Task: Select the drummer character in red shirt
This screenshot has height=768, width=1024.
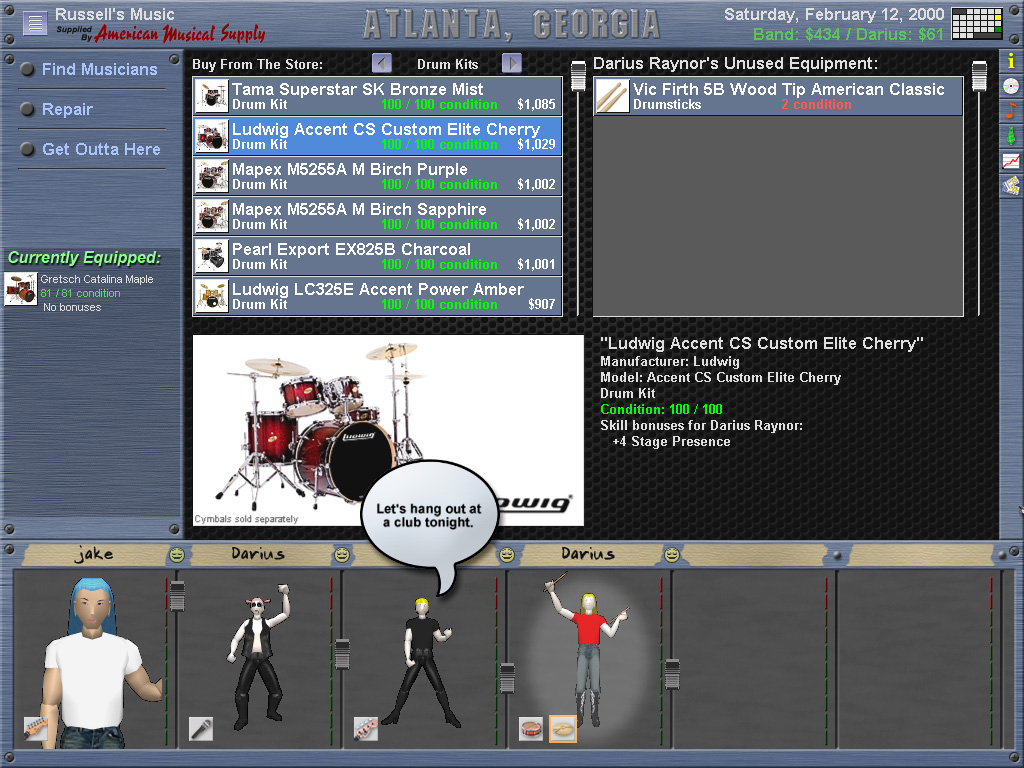Action: click(x=586, y=650)
